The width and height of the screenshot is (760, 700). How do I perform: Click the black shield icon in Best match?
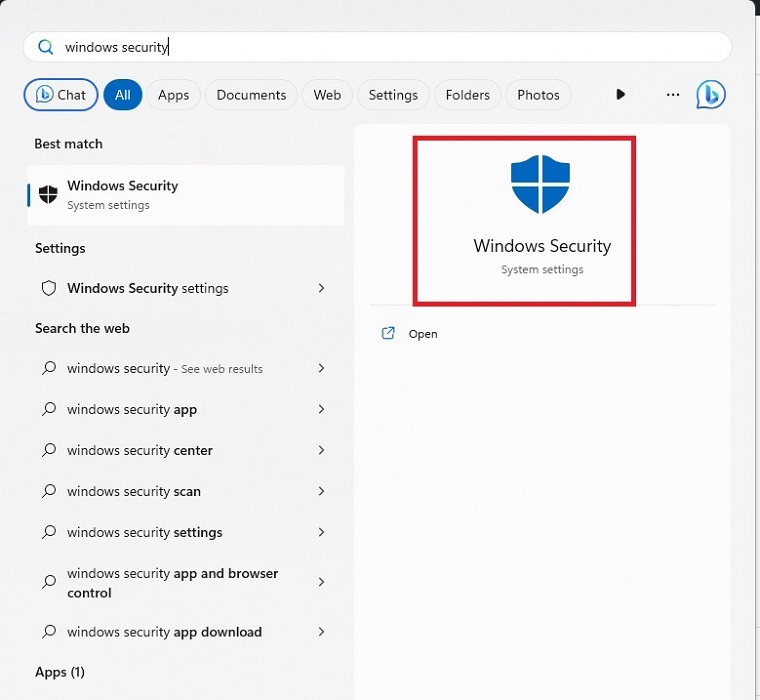(x=48, y=195)
